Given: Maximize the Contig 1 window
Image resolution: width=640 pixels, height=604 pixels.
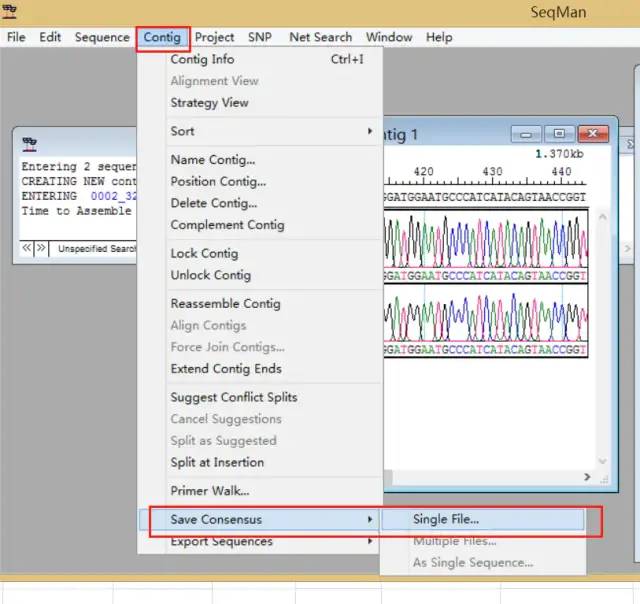Looking at the screenshot, I should 559,134.
